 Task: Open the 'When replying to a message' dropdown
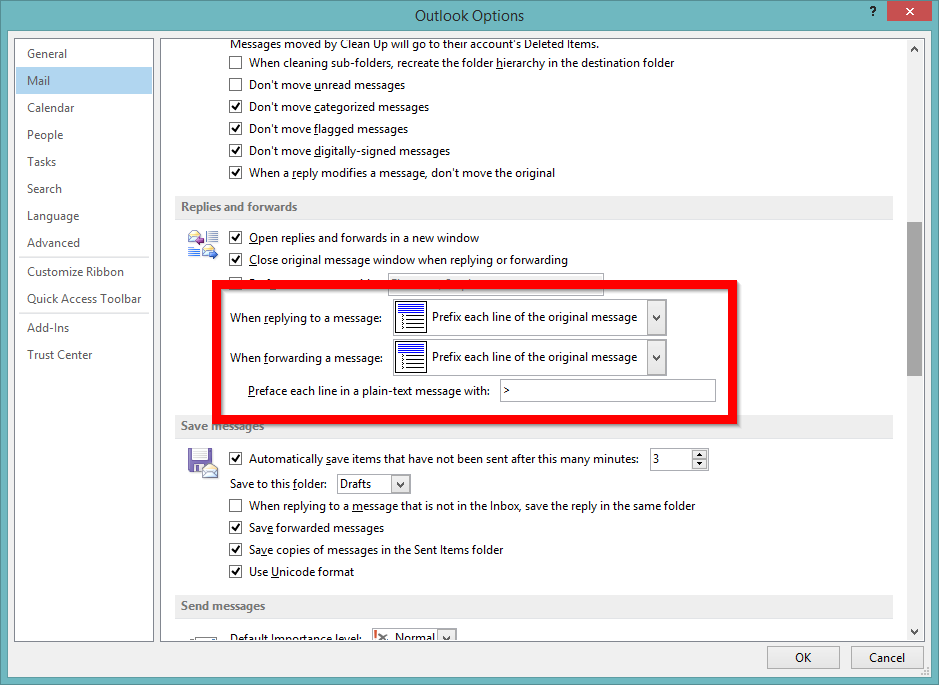tap(656, 317)
